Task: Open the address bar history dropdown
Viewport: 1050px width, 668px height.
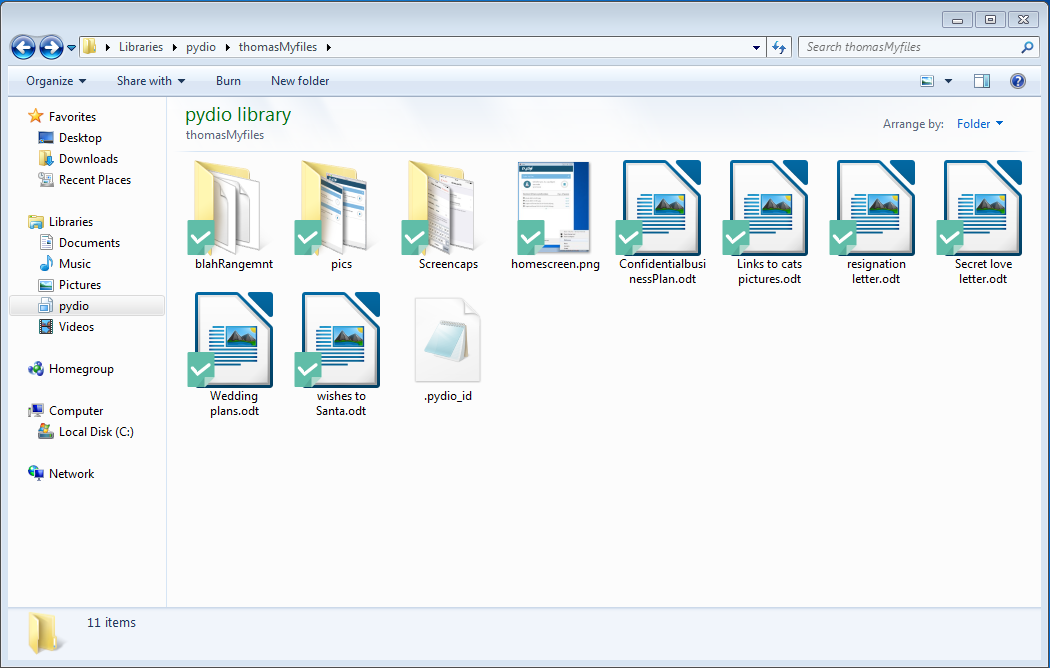Action: point(756,48)
